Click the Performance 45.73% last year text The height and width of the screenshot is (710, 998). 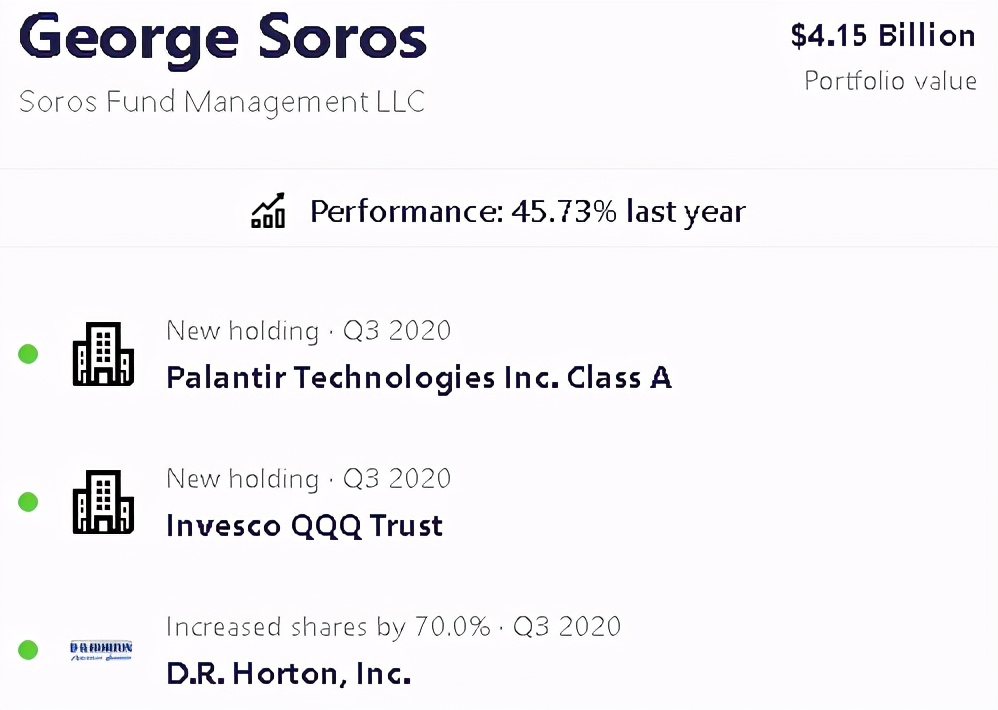tap(527, 212)
